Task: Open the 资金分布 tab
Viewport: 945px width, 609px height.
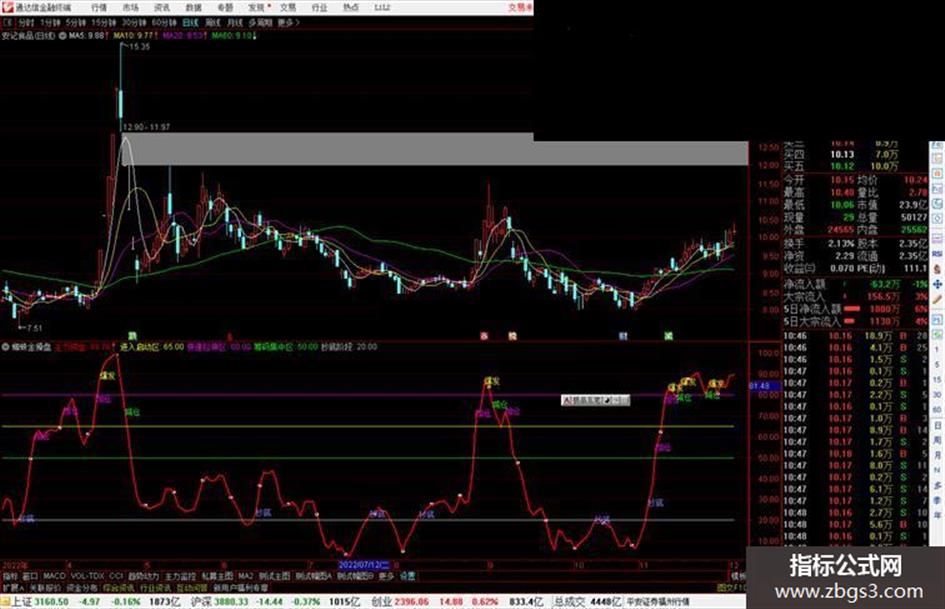Action: [82, 587]
